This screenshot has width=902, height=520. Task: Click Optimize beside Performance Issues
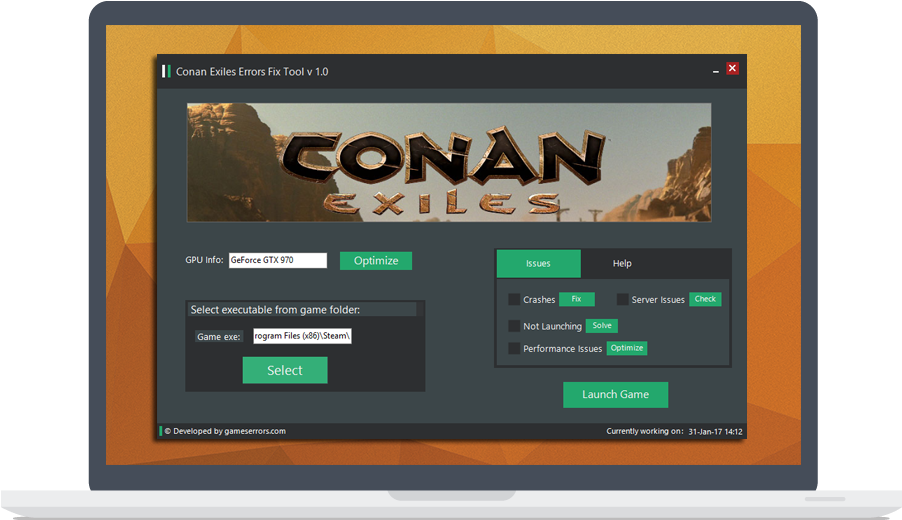(627, 348)
